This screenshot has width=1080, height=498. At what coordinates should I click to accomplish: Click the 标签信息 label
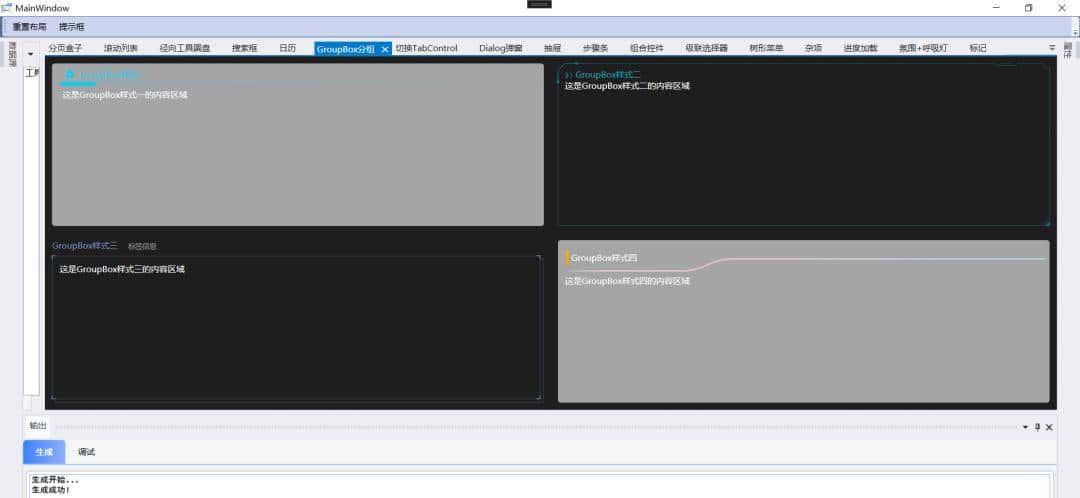[142, 246]
